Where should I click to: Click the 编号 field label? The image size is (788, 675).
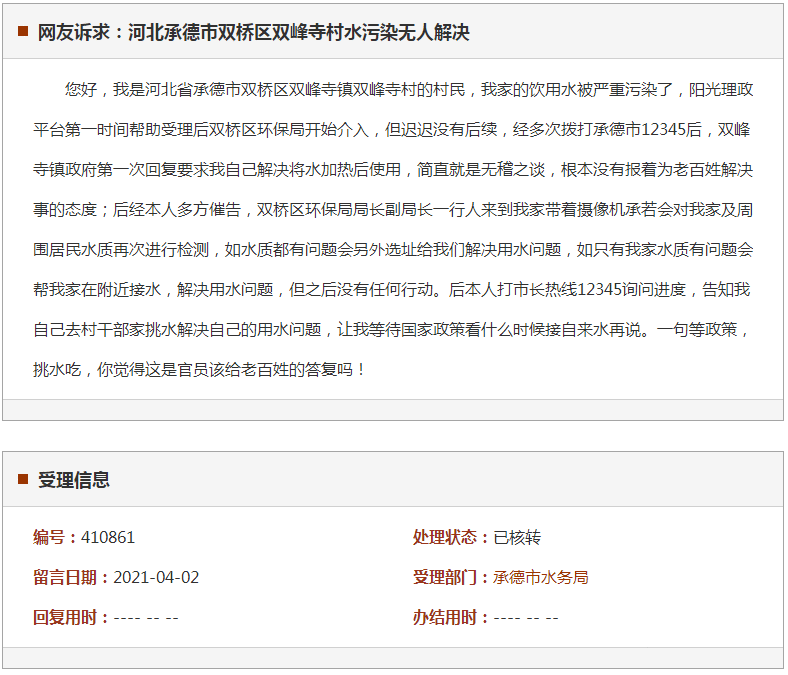[x=56, y=537]
